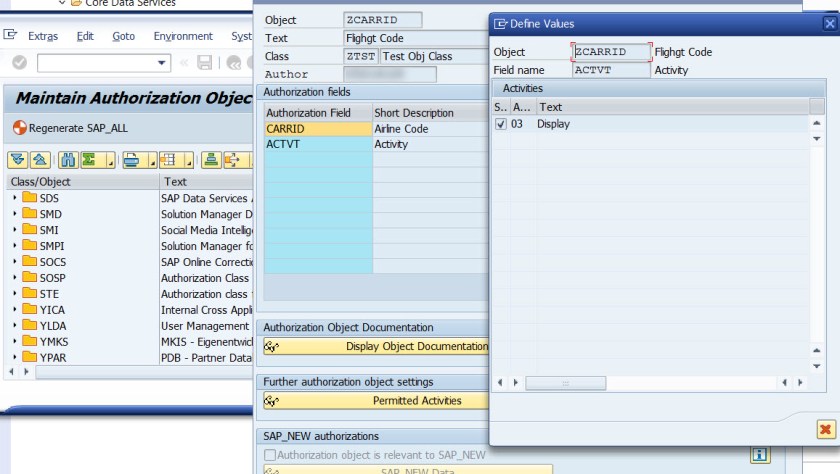Expand the SMI class folder

tap(14, 230)
